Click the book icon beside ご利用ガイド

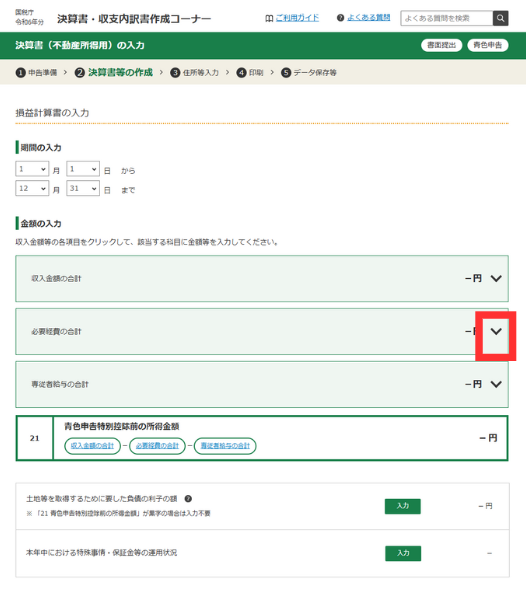tap(269, 18)
